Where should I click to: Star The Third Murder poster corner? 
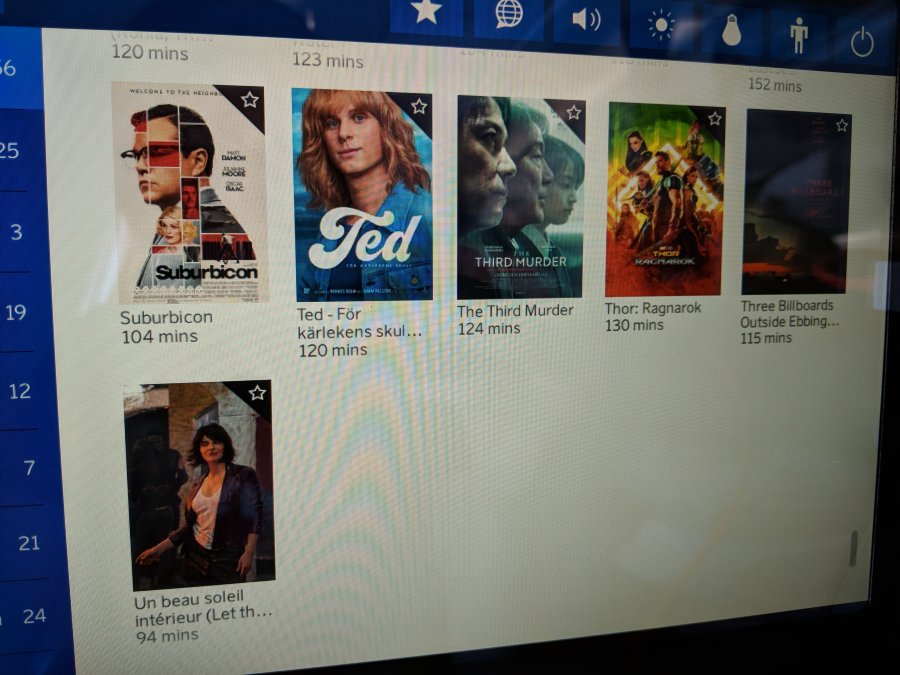(573, 112)
